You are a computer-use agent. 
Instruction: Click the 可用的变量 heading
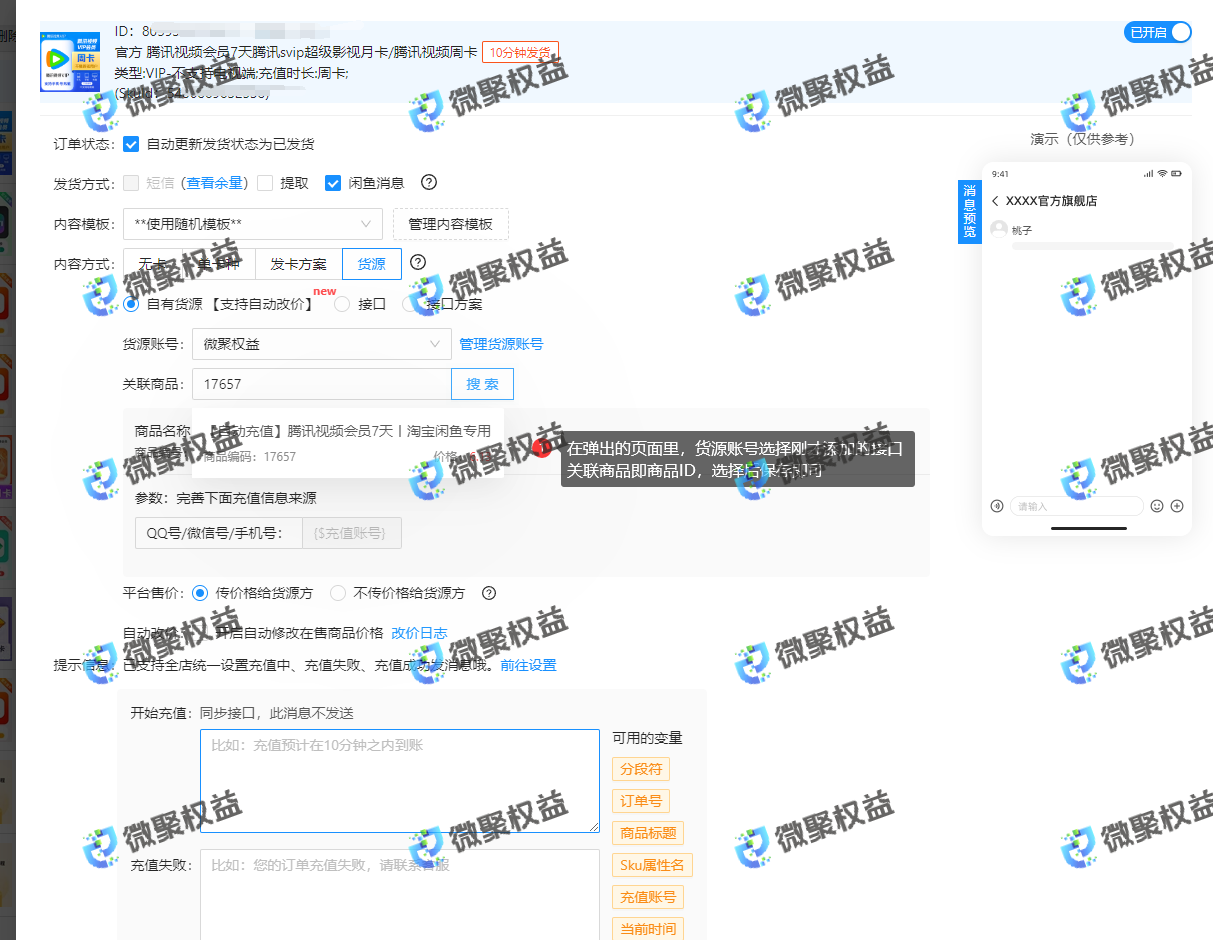coord(647,738)
